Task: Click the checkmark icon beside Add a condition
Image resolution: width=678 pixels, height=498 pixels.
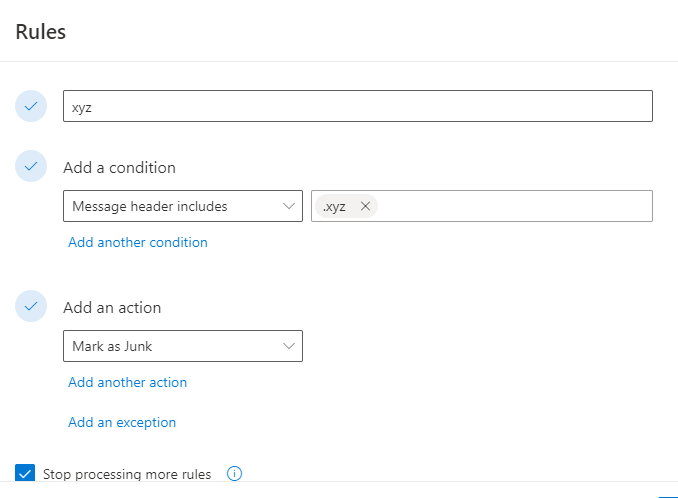Action: click(31, 167)
